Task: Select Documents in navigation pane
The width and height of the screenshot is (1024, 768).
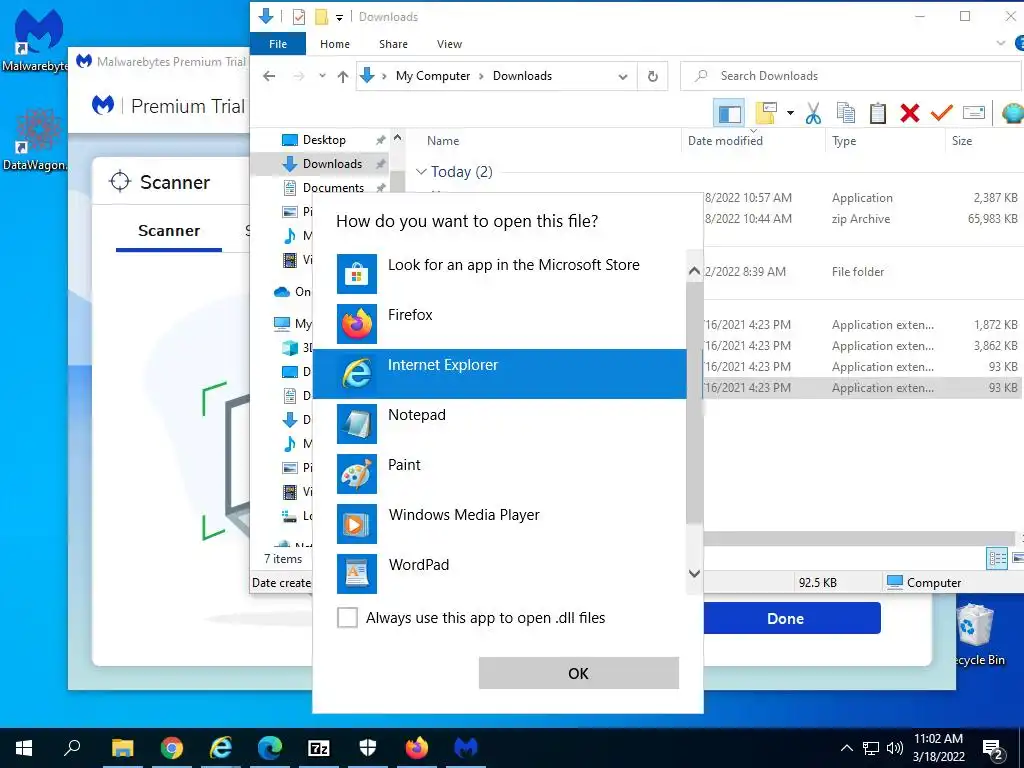Action: [x=333, y=187]
